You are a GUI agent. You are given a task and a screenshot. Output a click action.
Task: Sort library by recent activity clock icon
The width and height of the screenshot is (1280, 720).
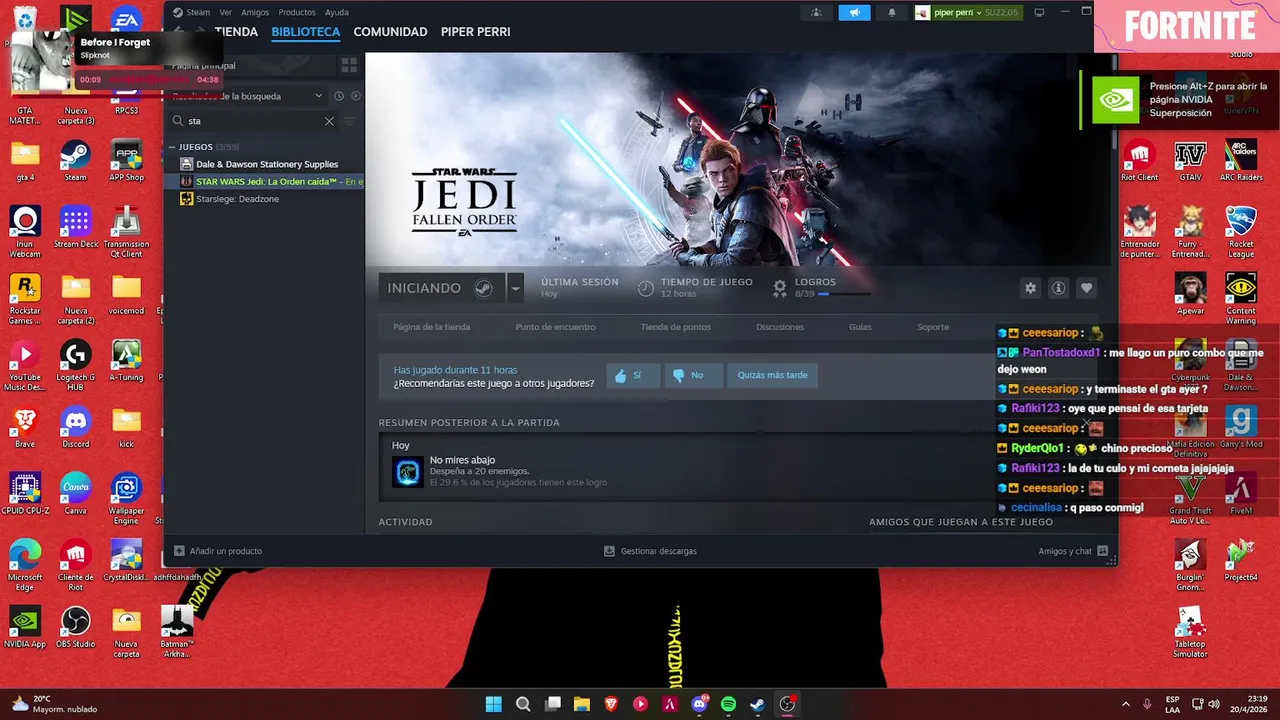click(x=339, y=96)
